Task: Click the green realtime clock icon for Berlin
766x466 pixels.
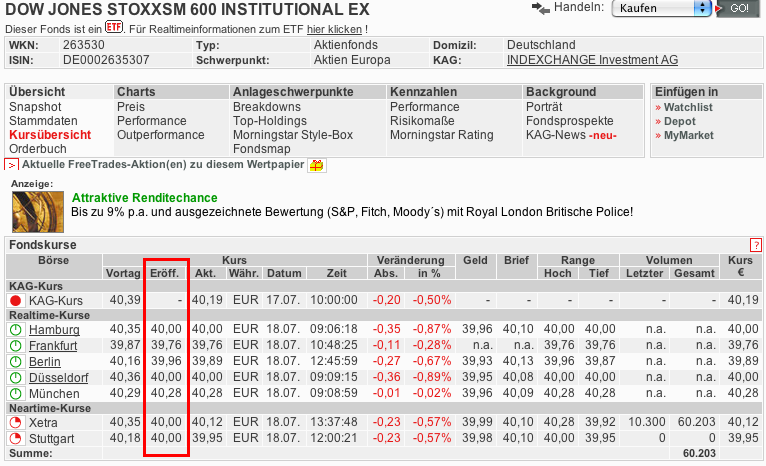Action: tap(16, 362)
